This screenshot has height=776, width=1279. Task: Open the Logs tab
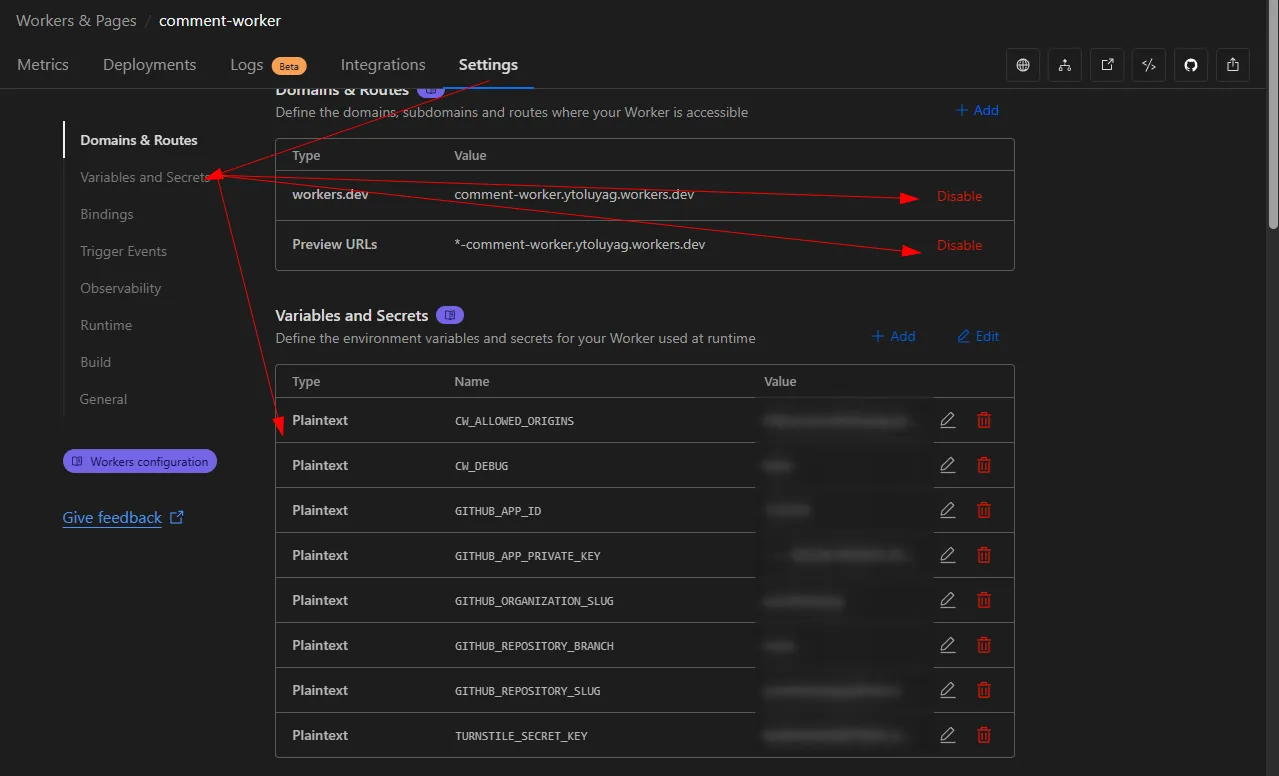pyautogui.click(x=268, y=65)
